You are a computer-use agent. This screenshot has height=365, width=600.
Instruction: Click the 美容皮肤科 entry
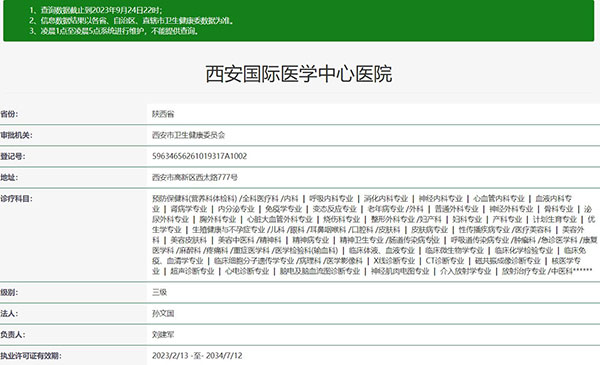point(189,240)
